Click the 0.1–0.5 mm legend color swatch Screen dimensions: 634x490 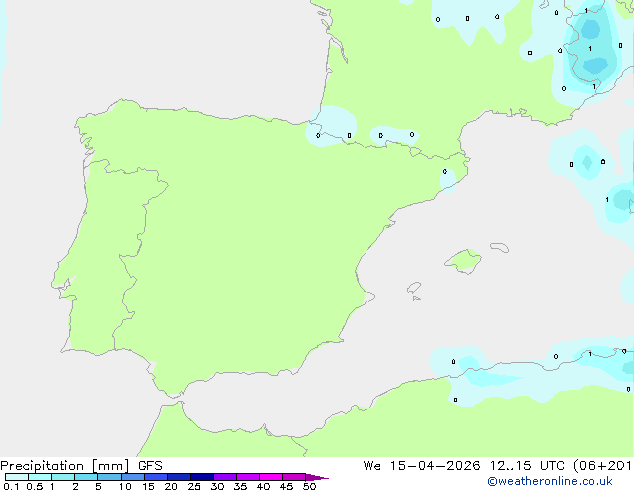click(x=17, y=477)
